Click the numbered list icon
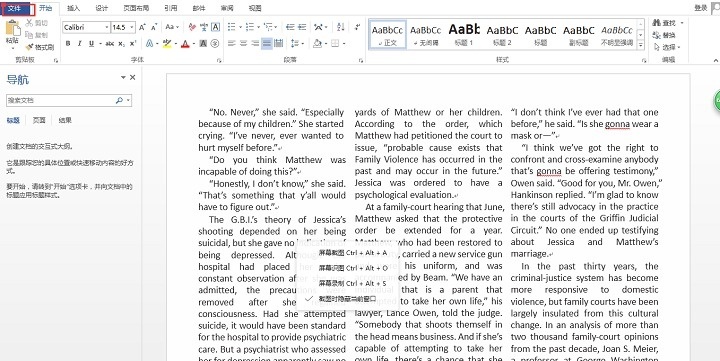 [249, 27]
